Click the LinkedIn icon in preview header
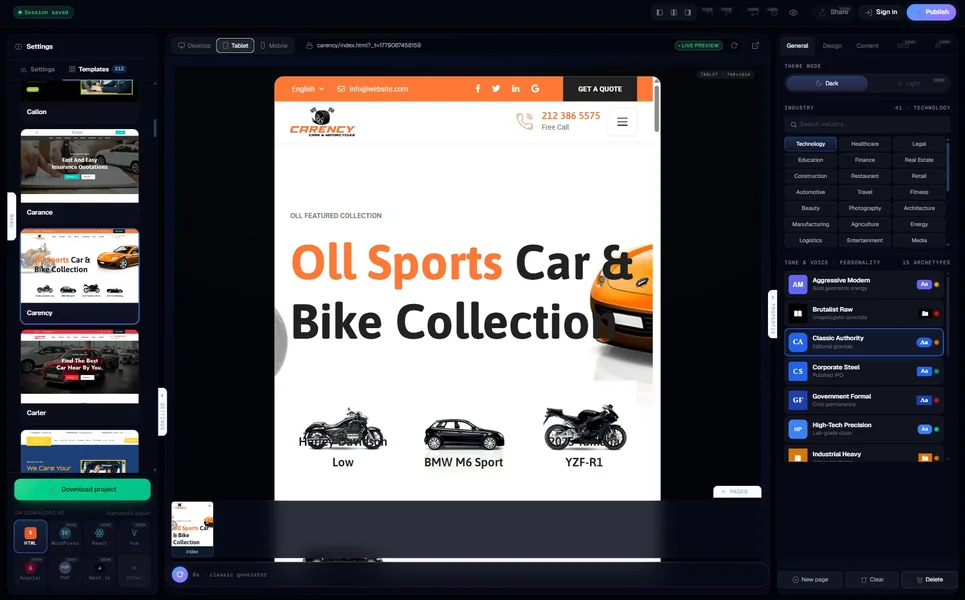Viewport: 965px width, 600px height. click(x=516, y=89)
